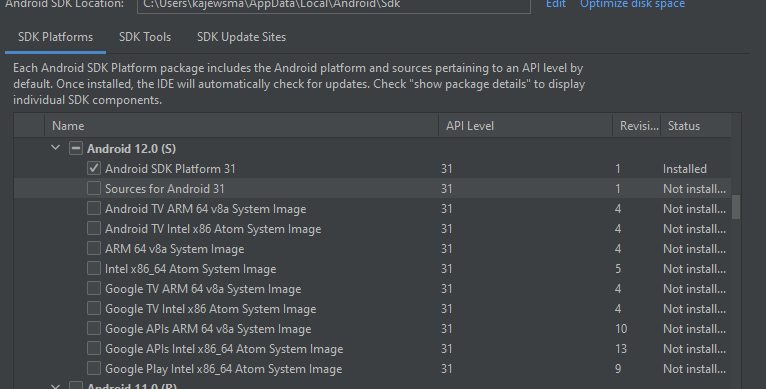
Task: Click the Google Play Intel x86_64 Atom System Image label
Action: (223, 369)
